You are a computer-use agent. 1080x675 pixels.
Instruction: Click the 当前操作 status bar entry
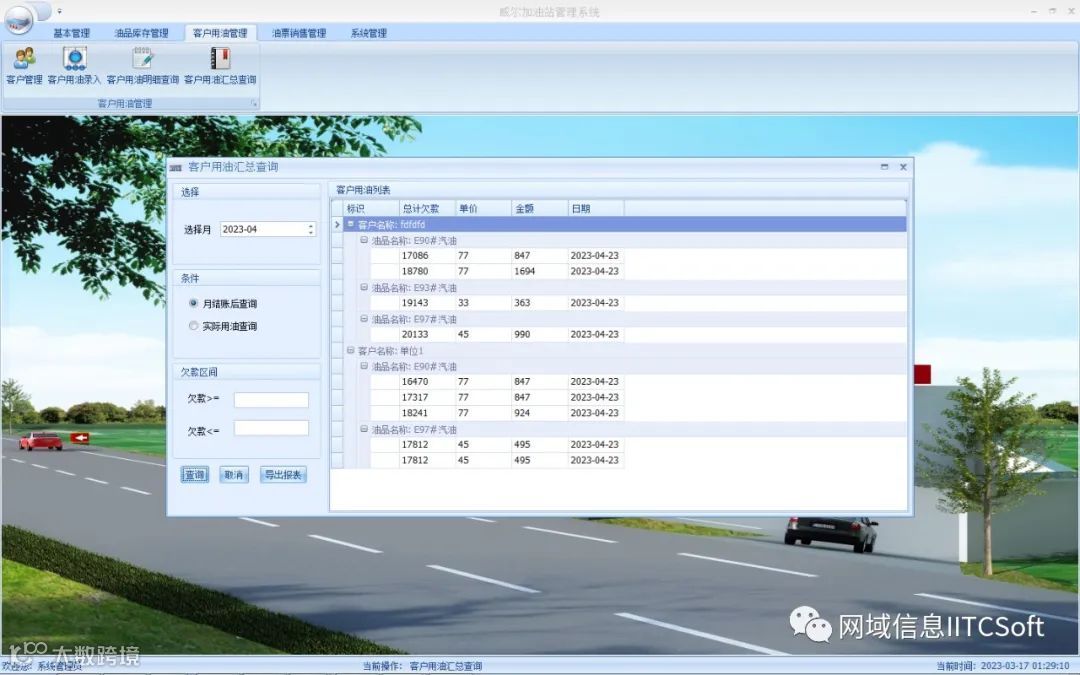point(422,666)
